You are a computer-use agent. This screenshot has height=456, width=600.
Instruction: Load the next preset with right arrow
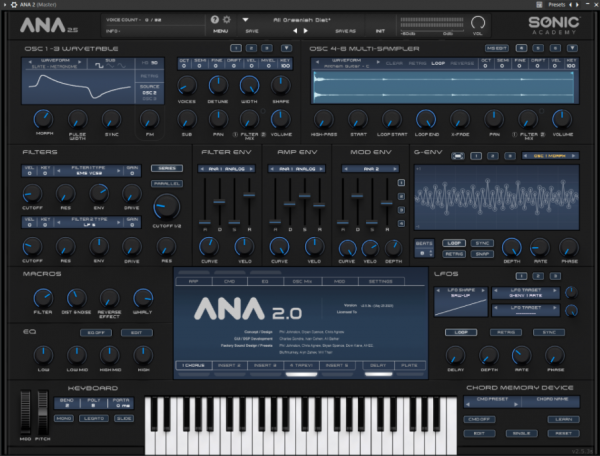point(305,31)
